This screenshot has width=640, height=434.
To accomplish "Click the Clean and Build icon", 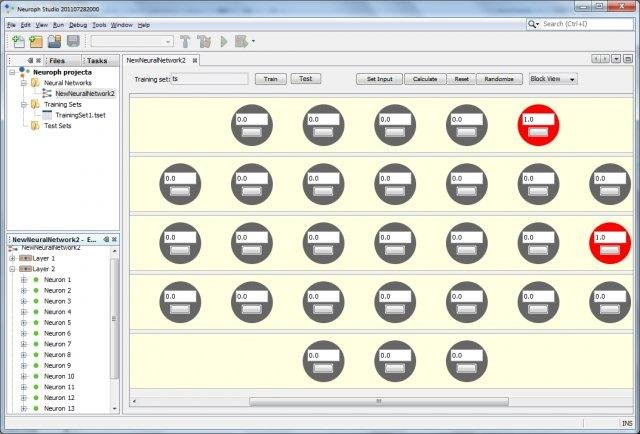I will 204,41.
